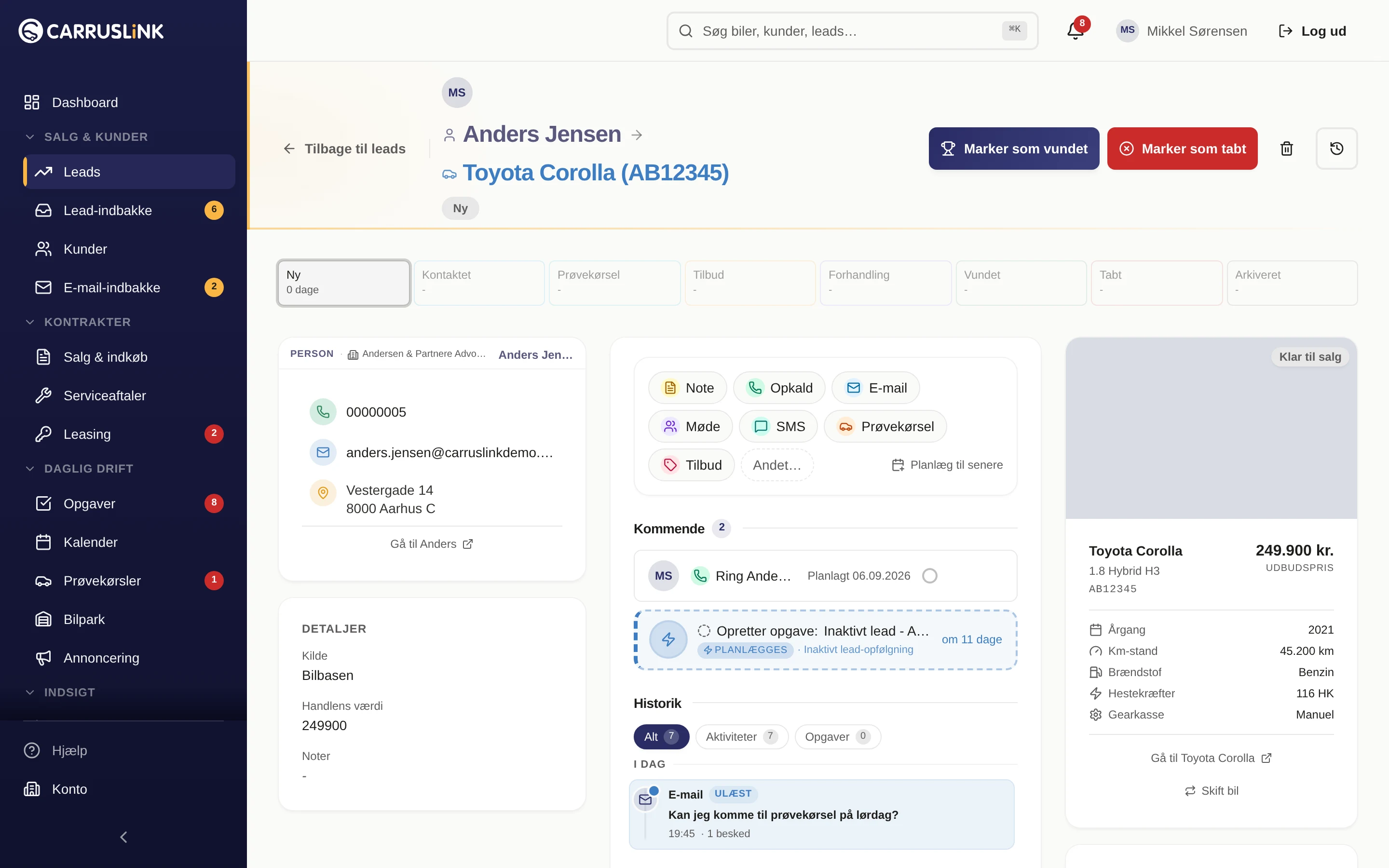Screen dimensions: 1389x868
Task: Create an E-mail activity
Action: (x=875, y=388)
